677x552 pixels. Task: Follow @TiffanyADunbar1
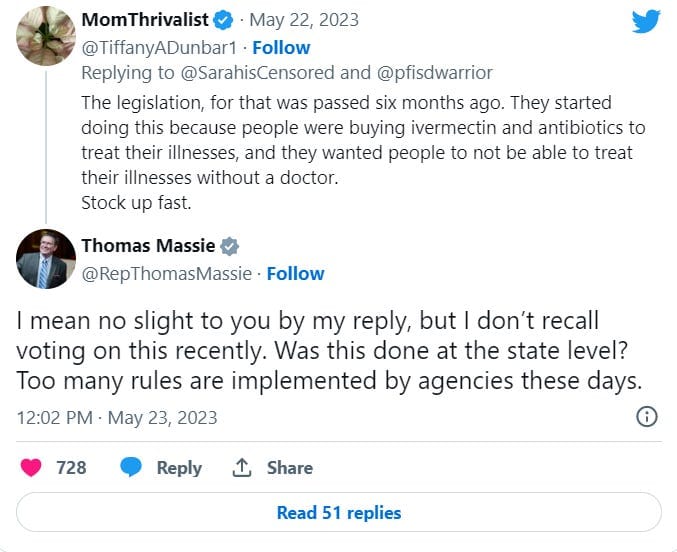pyautogui.click(x=281, y=48)
